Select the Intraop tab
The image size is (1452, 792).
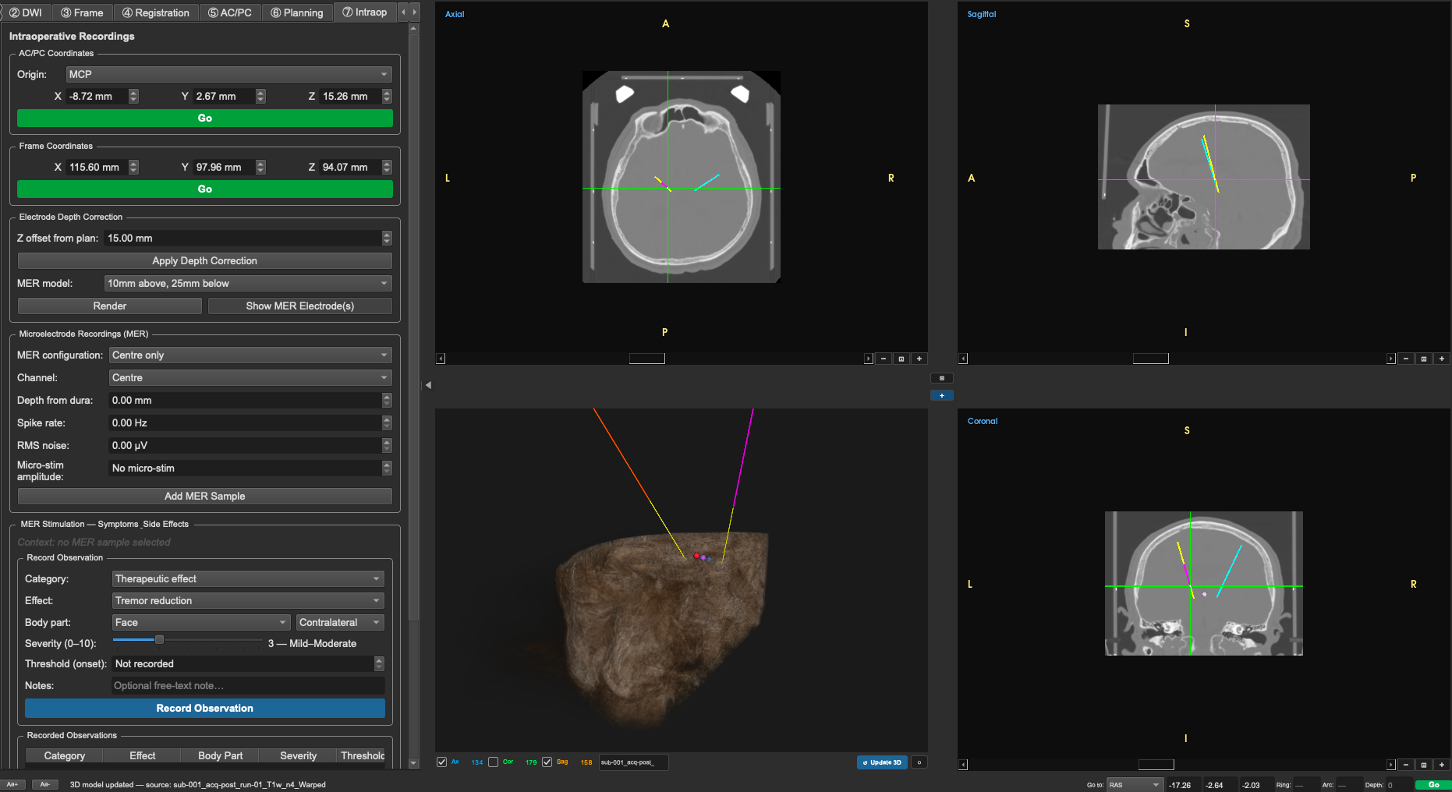click(x=364, y=12)
